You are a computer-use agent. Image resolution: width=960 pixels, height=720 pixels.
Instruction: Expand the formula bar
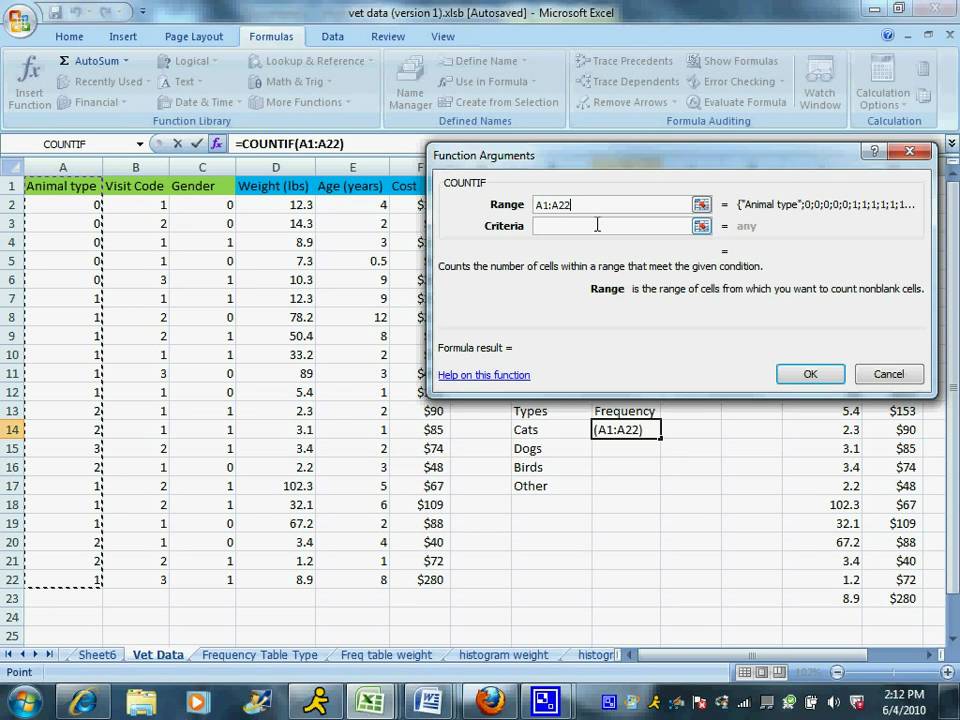951,143
